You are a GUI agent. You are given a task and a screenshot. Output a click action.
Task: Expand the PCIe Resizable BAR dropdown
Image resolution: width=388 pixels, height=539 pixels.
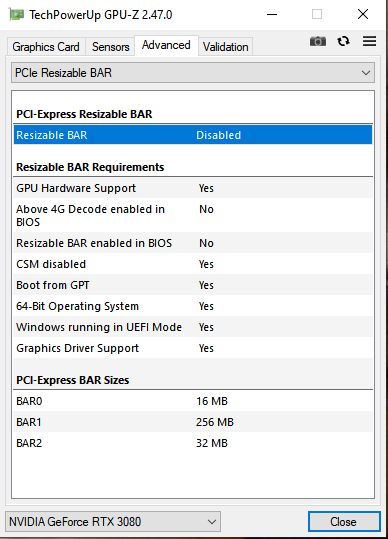[193, 73]
